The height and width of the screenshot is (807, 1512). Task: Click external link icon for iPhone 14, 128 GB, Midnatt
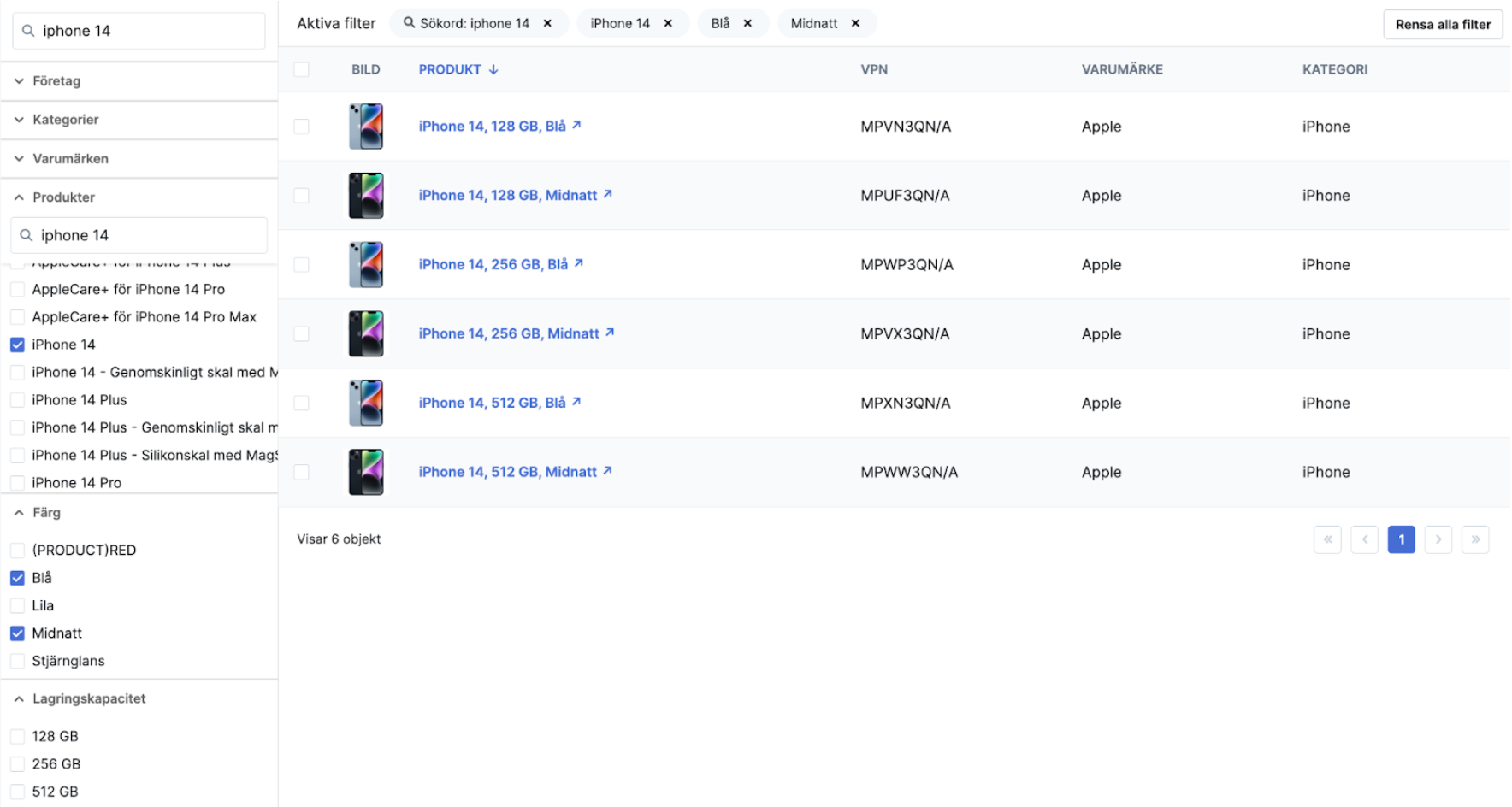[x=607, y=194]
